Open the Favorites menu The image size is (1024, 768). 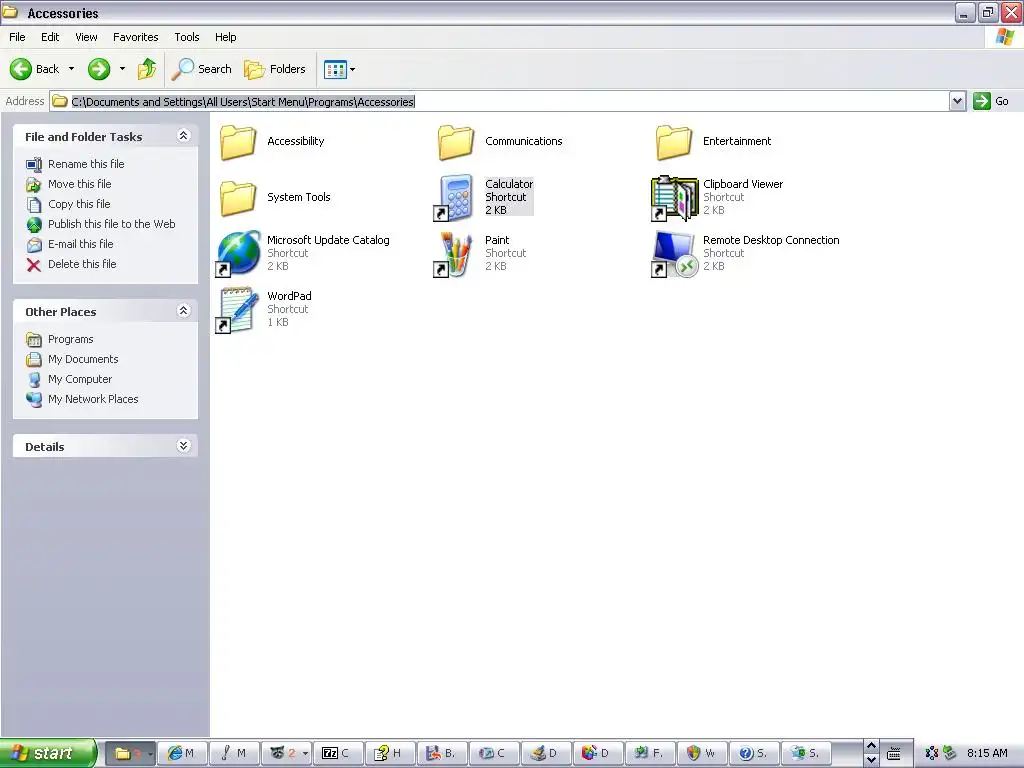136,37
